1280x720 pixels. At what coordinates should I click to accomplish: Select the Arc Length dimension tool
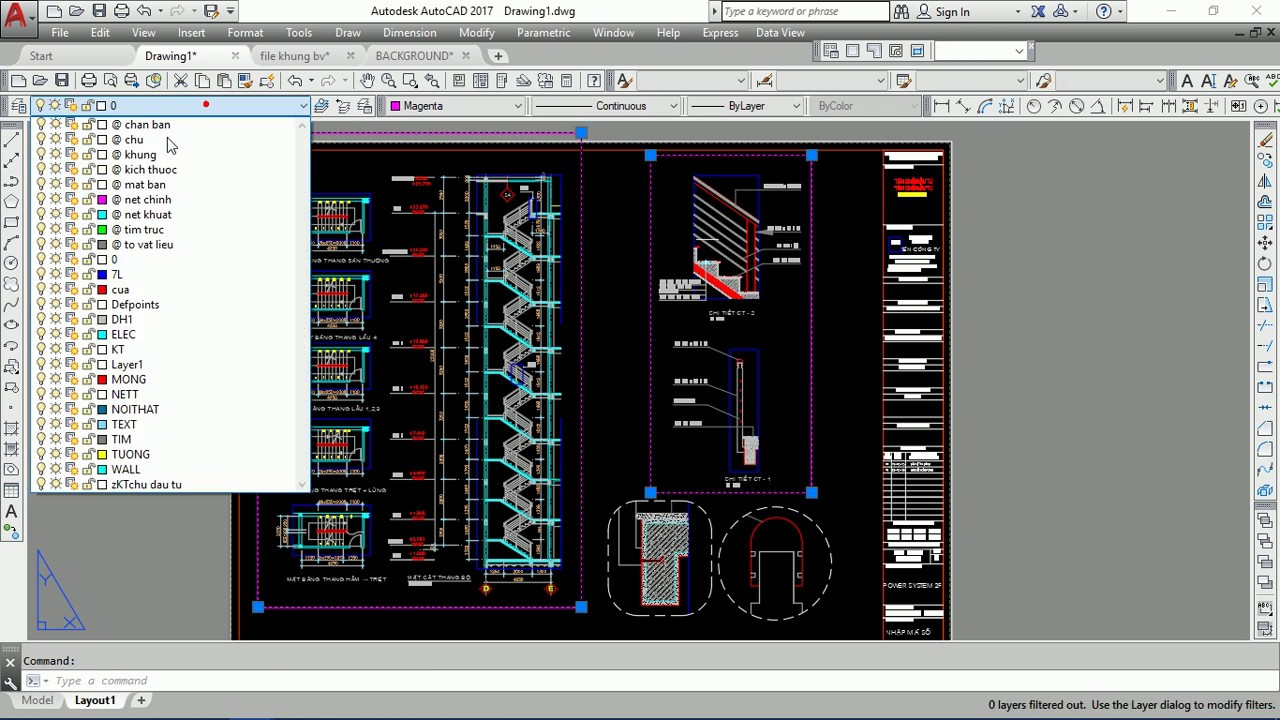(x=985, y=105)
